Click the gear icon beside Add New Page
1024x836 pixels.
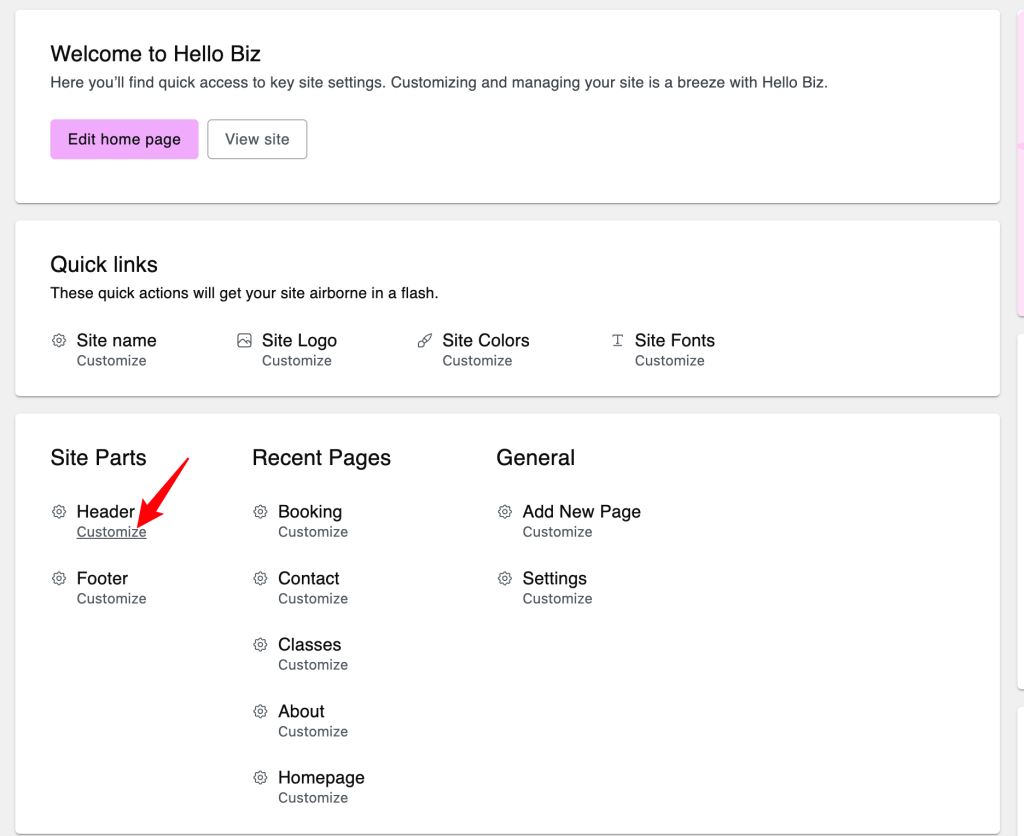pos(505,511)
